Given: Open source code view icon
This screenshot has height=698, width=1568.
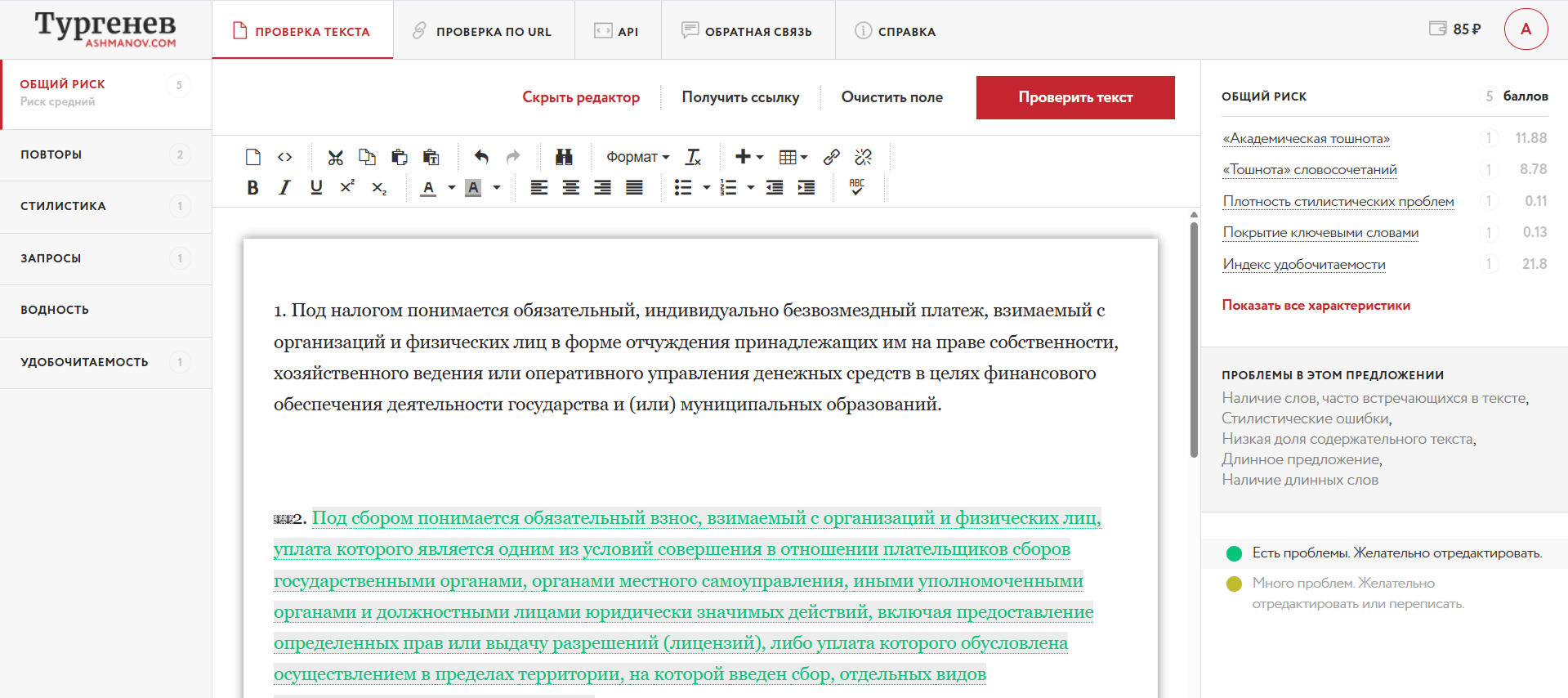Looking at the screenshot, I should (284, 157).
